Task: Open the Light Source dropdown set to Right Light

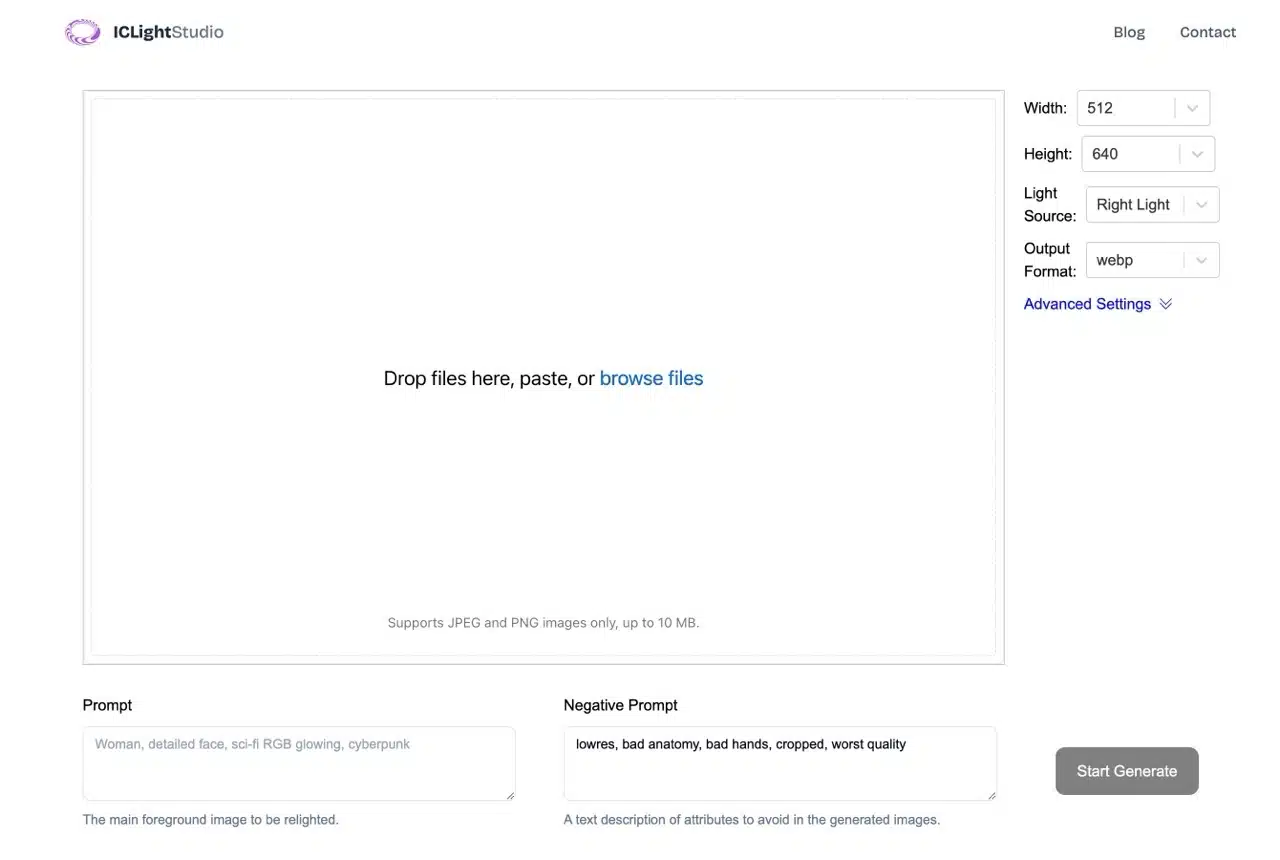Action: pyautogui.click(x=1134, y=205)
